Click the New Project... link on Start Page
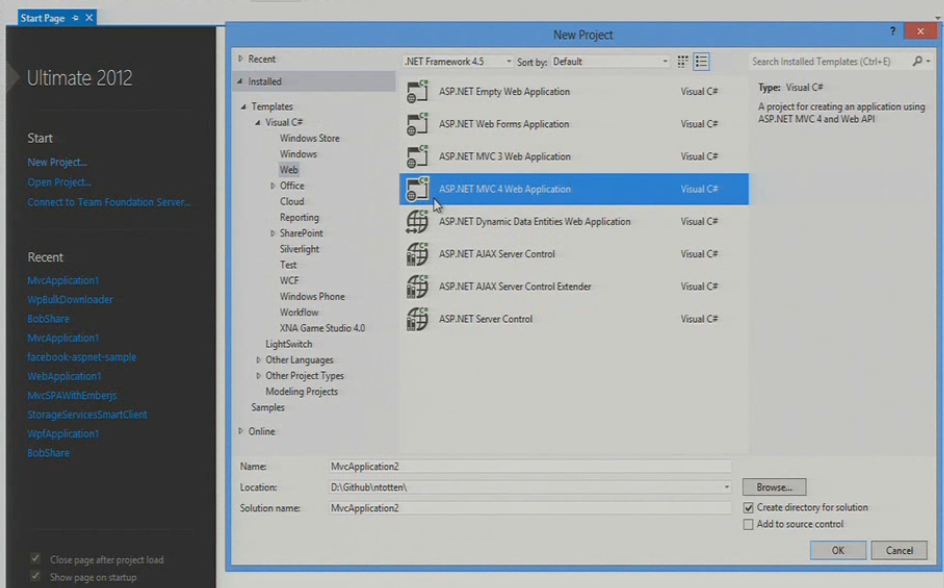This screenshot has width=944, height=588. point(57,162)
